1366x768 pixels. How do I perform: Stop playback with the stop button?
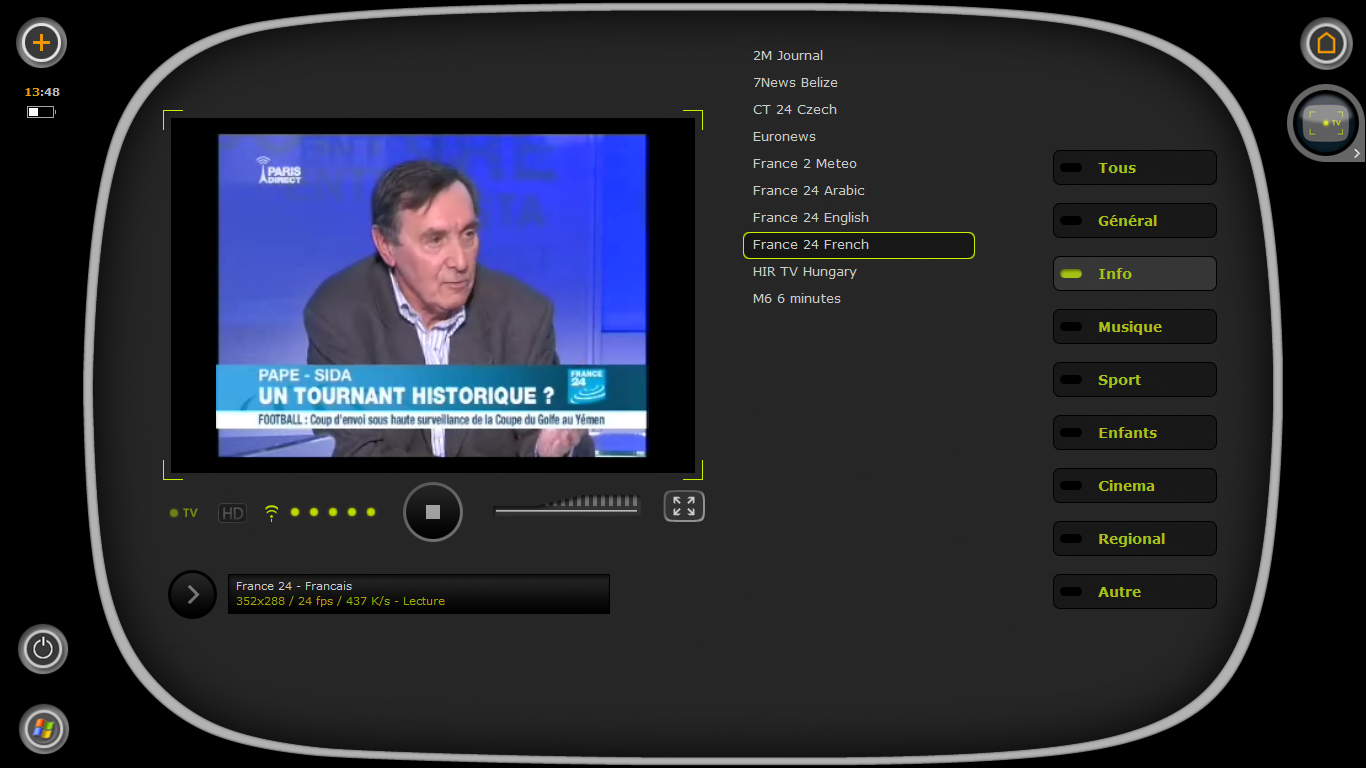pyautogui.click(x=433, y=512)
